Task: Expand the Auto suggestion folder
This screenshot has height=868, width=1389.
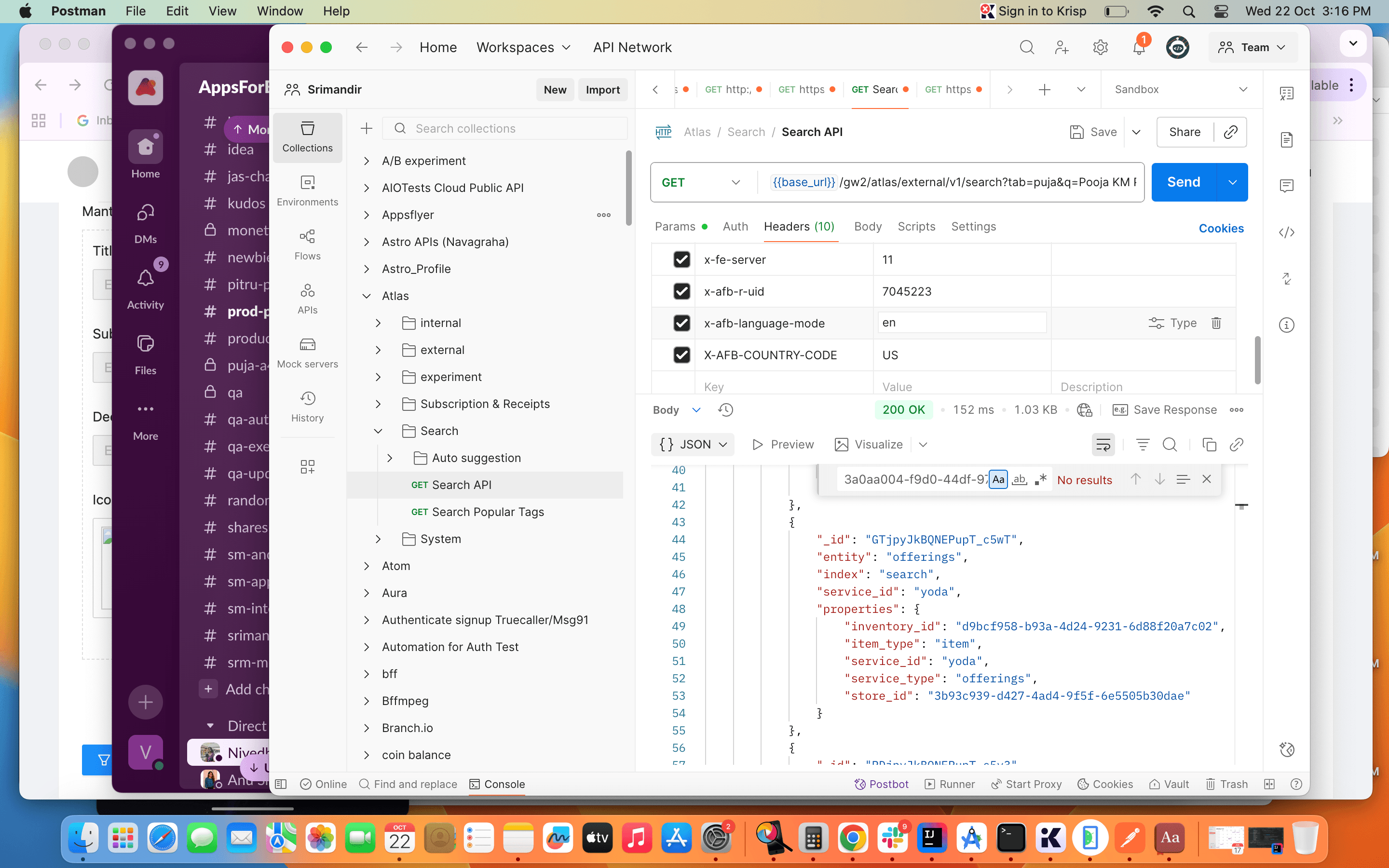Action: 390,458
